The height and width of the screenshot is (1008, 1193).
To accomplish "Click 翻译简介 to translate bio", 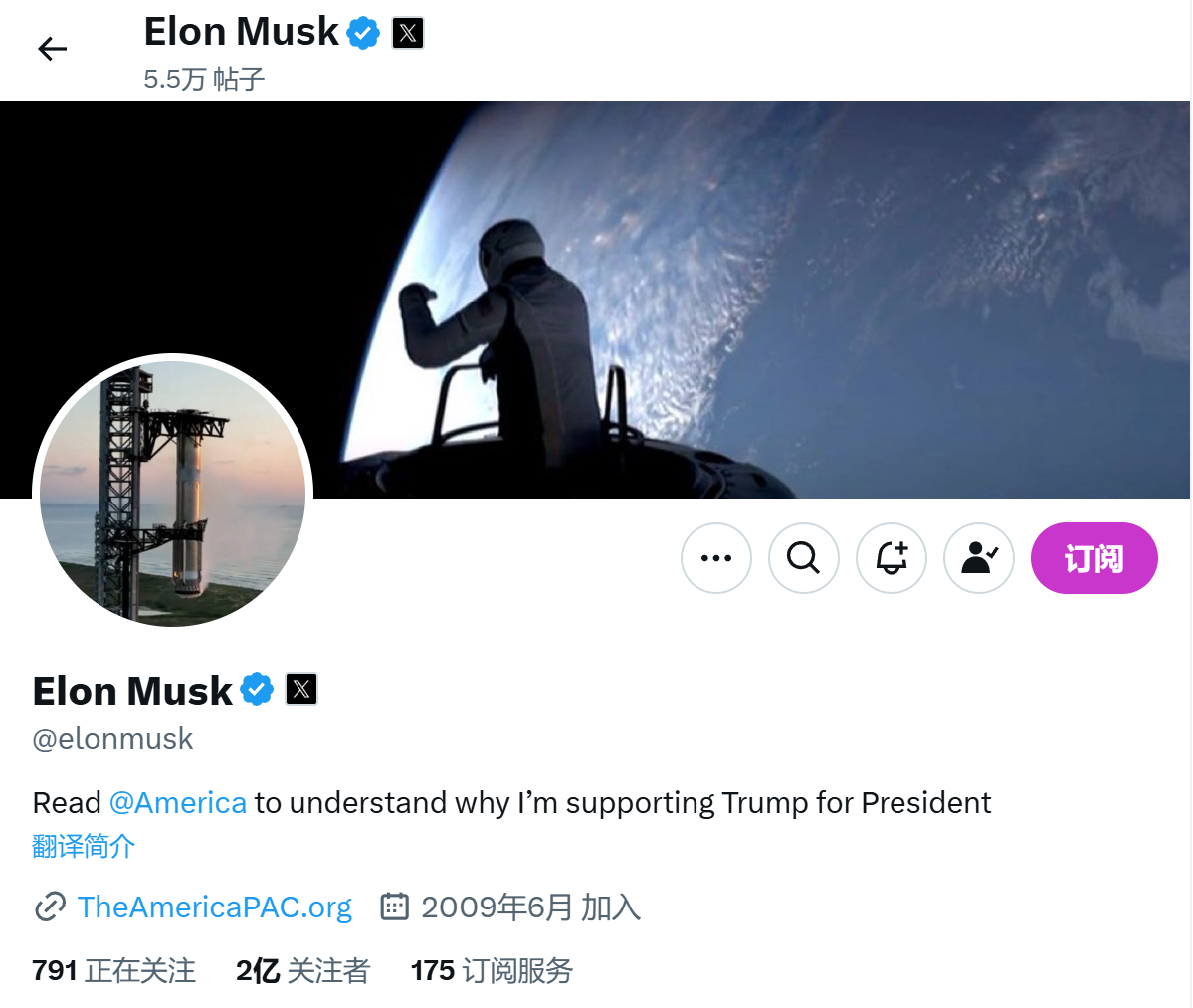I will point(84,847).
